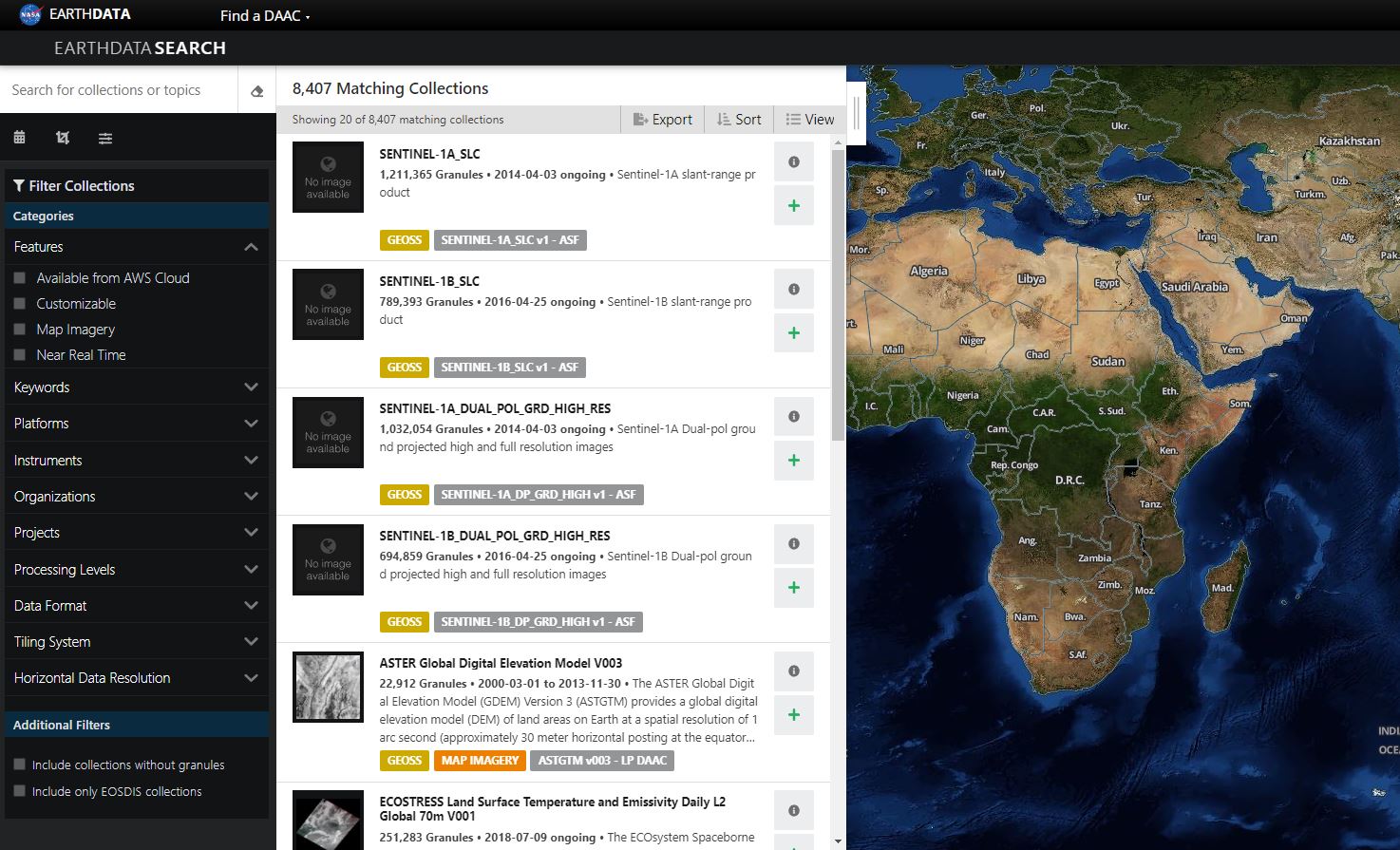Click the Algeria label on map
Image resolution: width=1400 pixels, height=850 pixels.
pos(929,271)
